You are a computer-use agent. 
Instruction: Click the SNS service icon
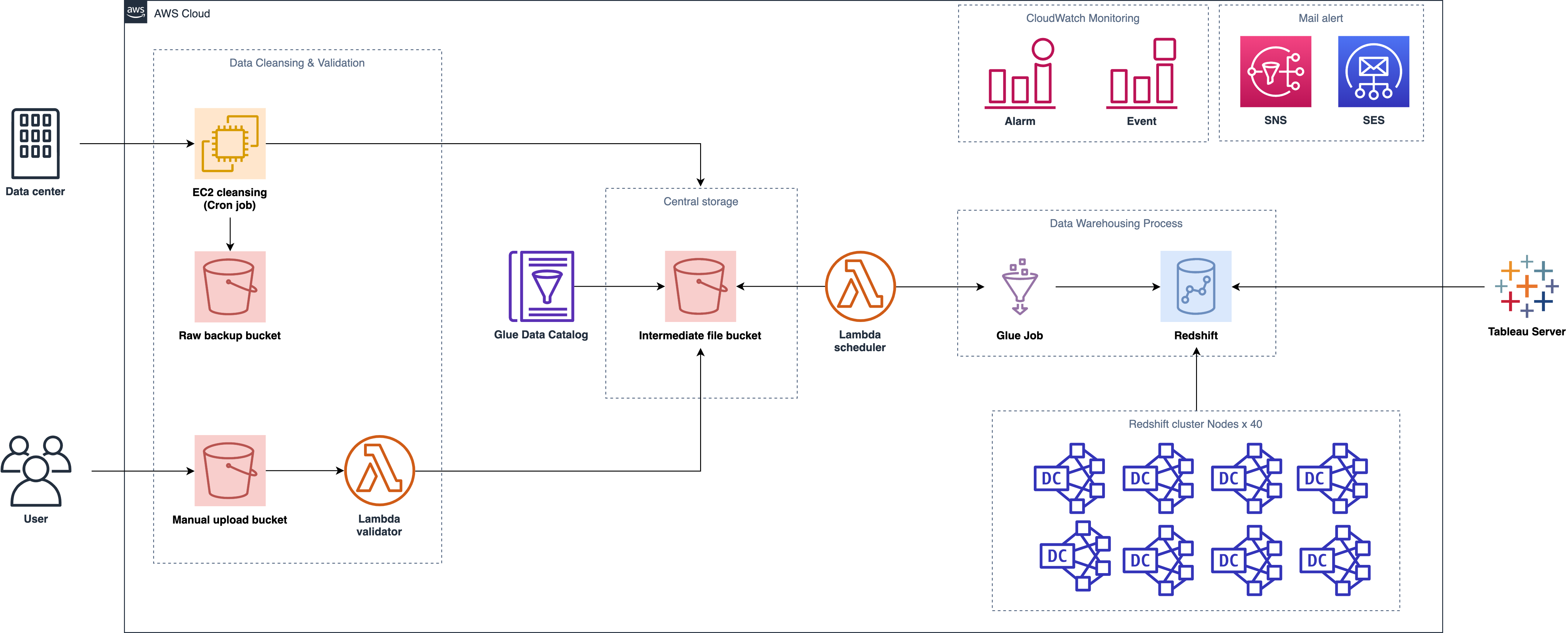(x=1276, y=71)
